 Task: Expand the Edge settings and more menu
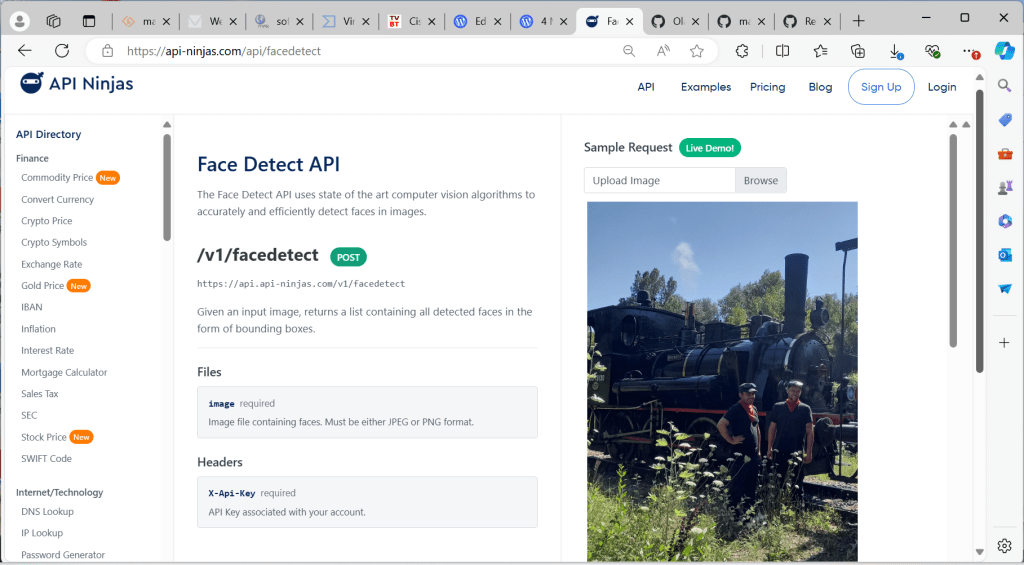[x=968, y=51]
